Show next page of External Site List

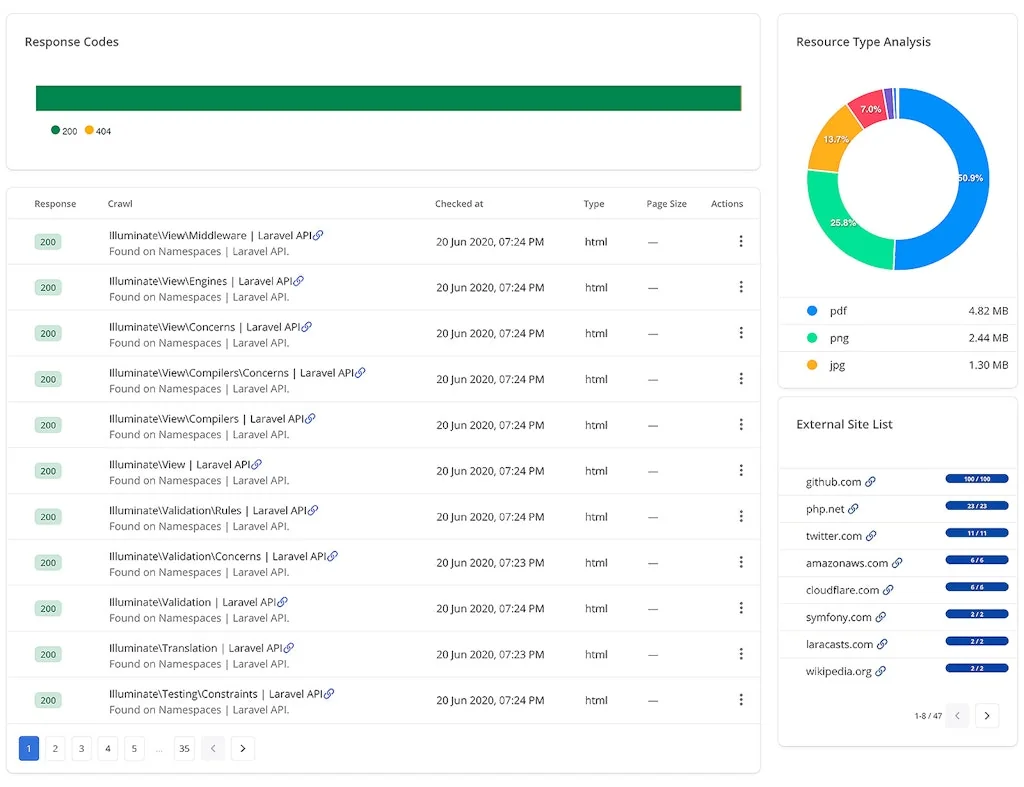pos(987,715)
